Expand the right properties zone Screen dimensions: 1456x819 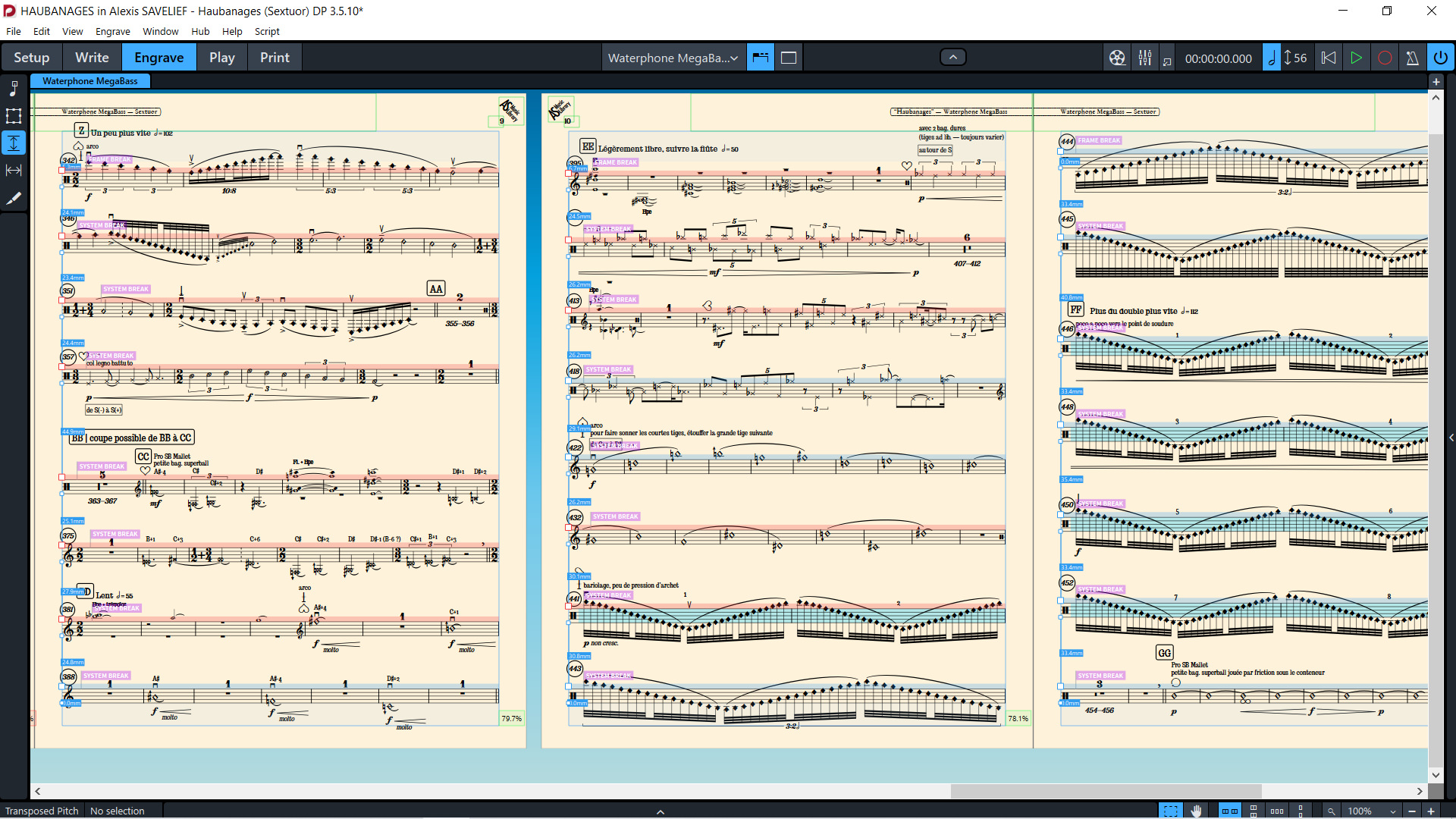pos(1451,438)
